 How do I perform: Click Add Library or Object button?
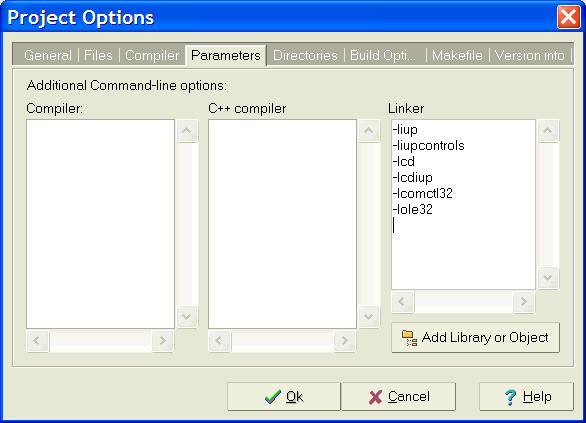(x=475, y=338)
